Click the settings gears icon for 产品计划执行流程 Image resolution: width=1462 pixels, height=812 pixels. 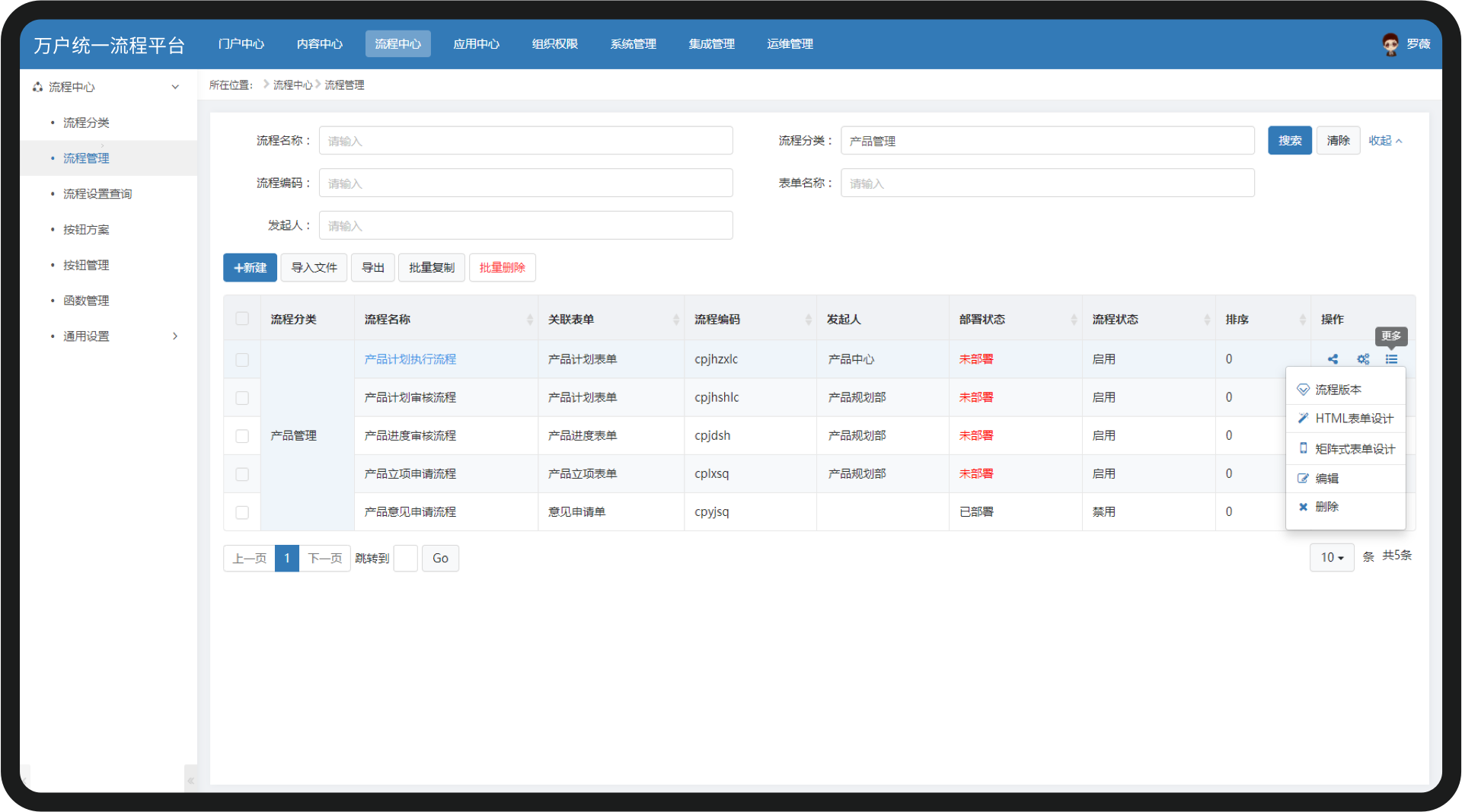click(x=1363, y=359)
